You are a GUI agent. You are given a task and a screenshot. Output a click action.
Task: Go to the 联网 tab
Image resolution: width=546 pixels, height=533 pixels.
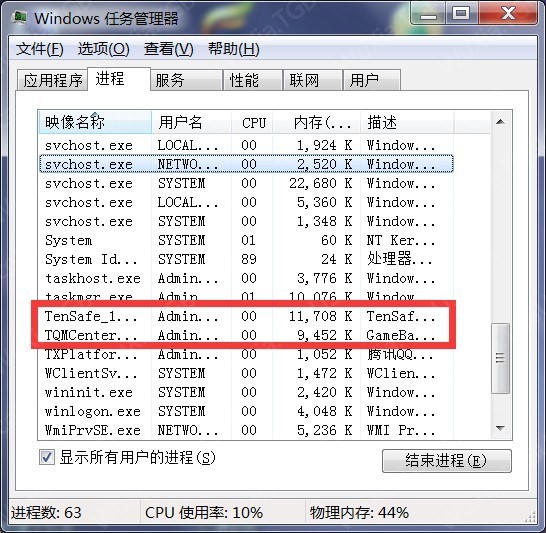pyautogui.click(x=312, y=80)
